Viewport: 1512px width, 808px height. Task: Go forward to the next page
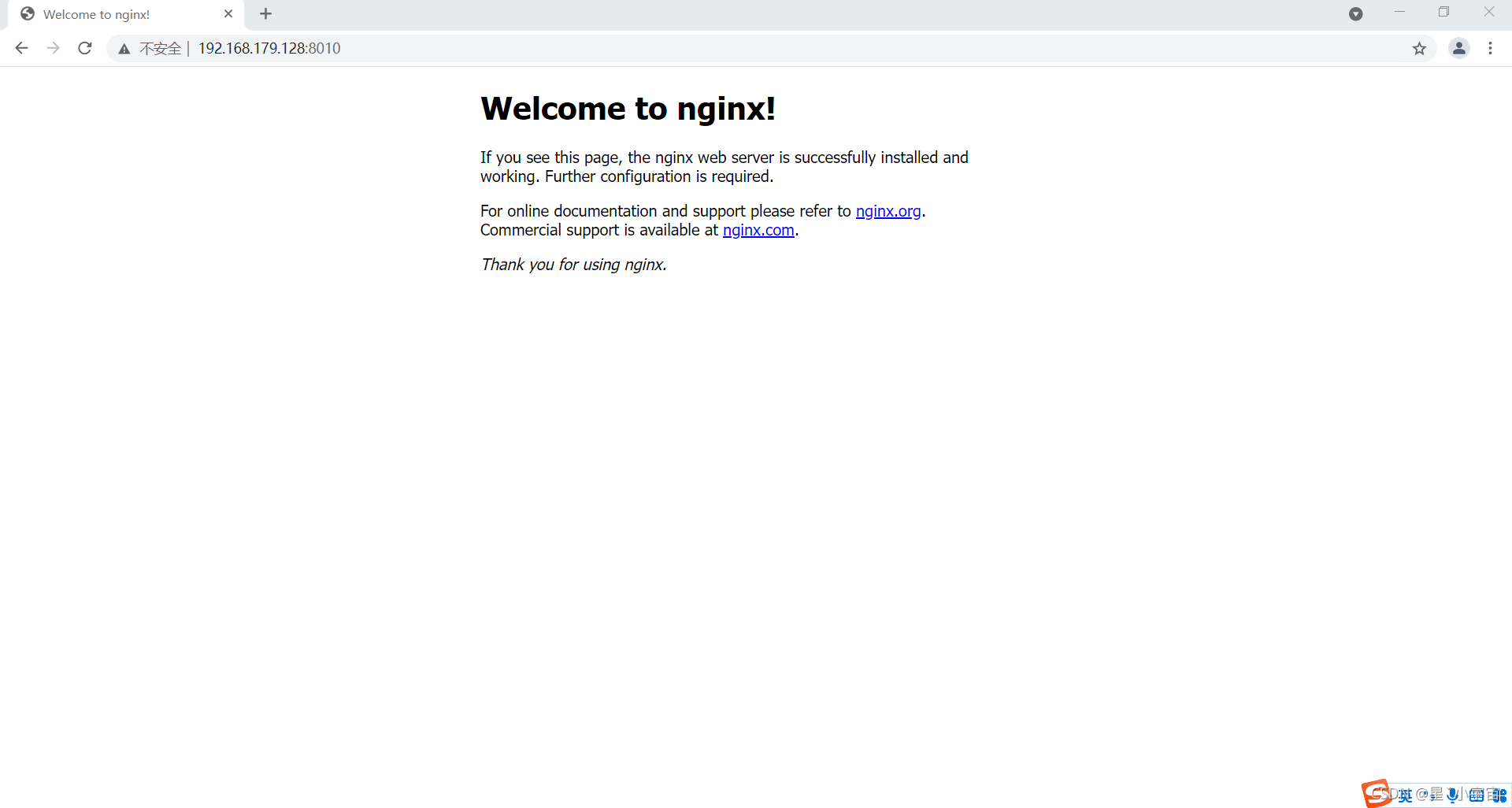53,48
